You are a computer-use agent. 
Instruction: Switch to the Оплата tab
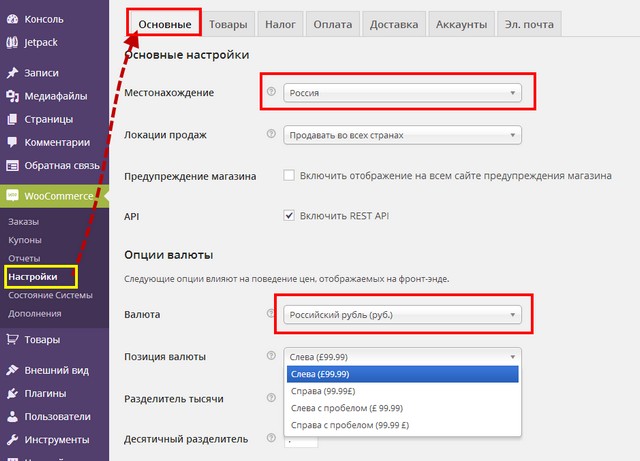(333, 24)
